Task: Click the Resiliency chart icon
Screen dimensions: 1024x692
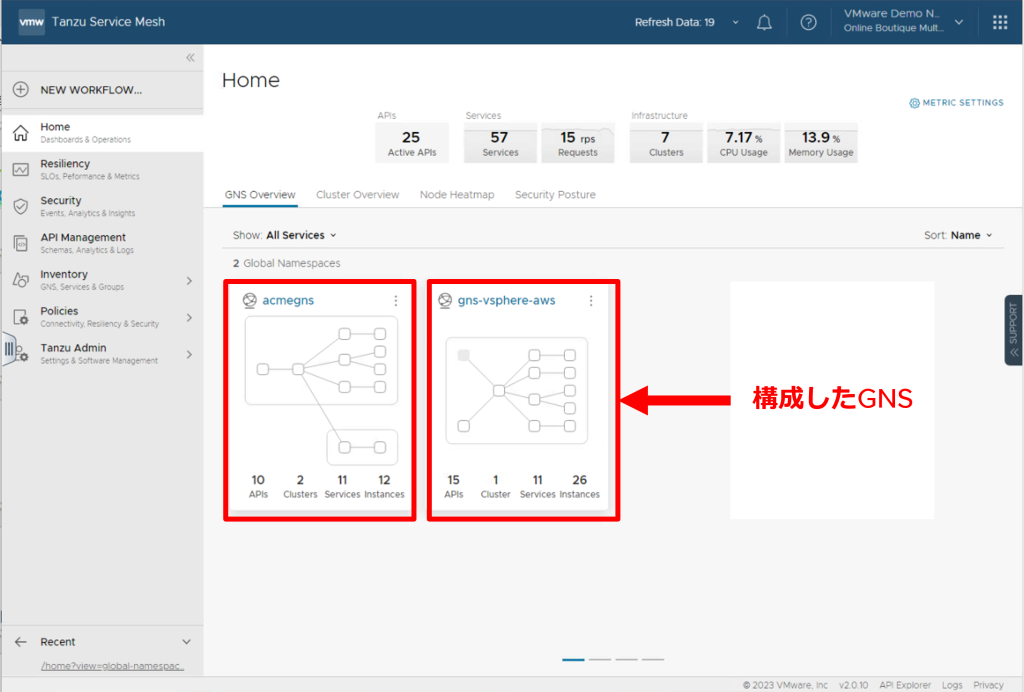Action: click(21, 170)
